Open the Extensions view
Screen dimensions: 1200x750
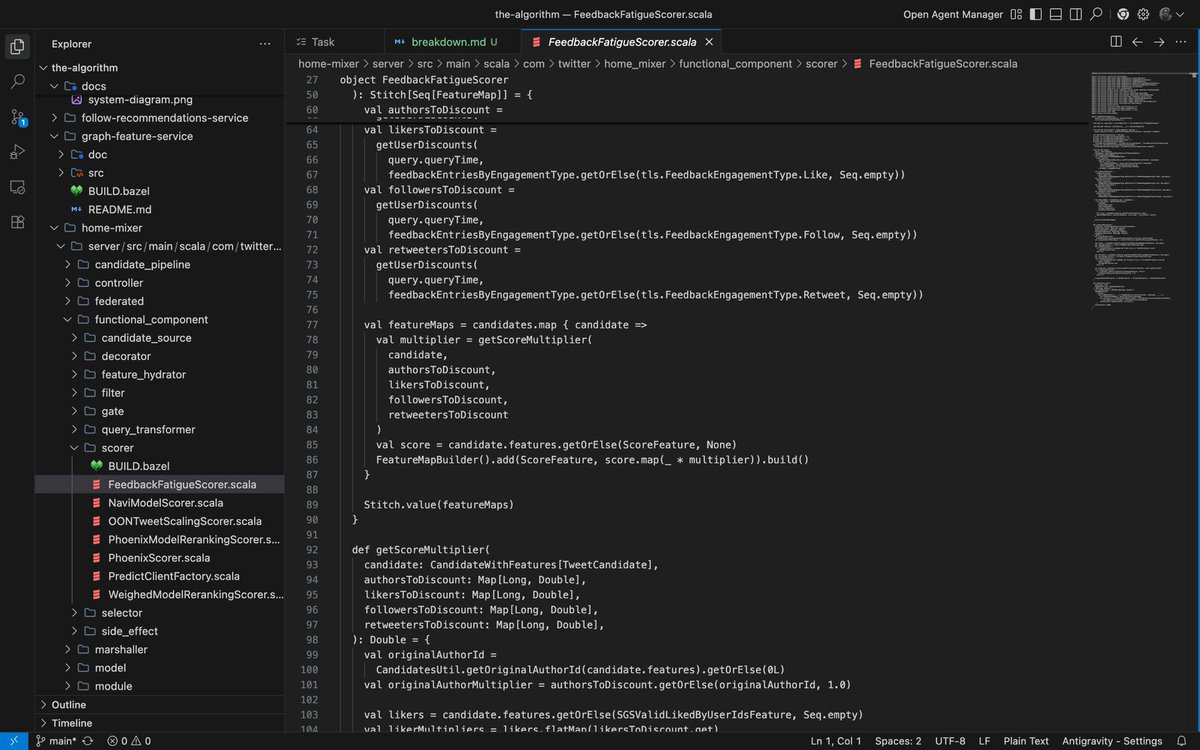(x=17, y=222)
